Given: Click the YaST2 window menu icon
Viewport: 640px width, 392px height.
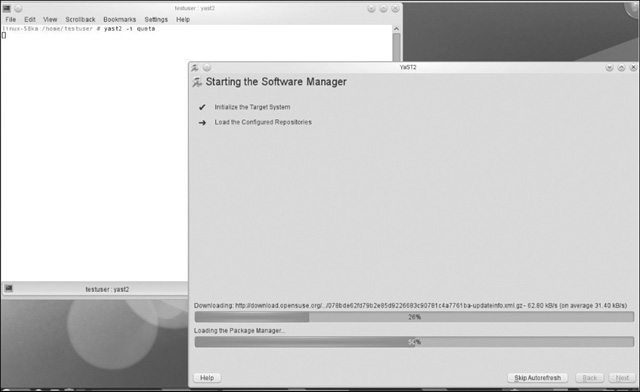Looking at the screenshot, I should tap(195, 67).
